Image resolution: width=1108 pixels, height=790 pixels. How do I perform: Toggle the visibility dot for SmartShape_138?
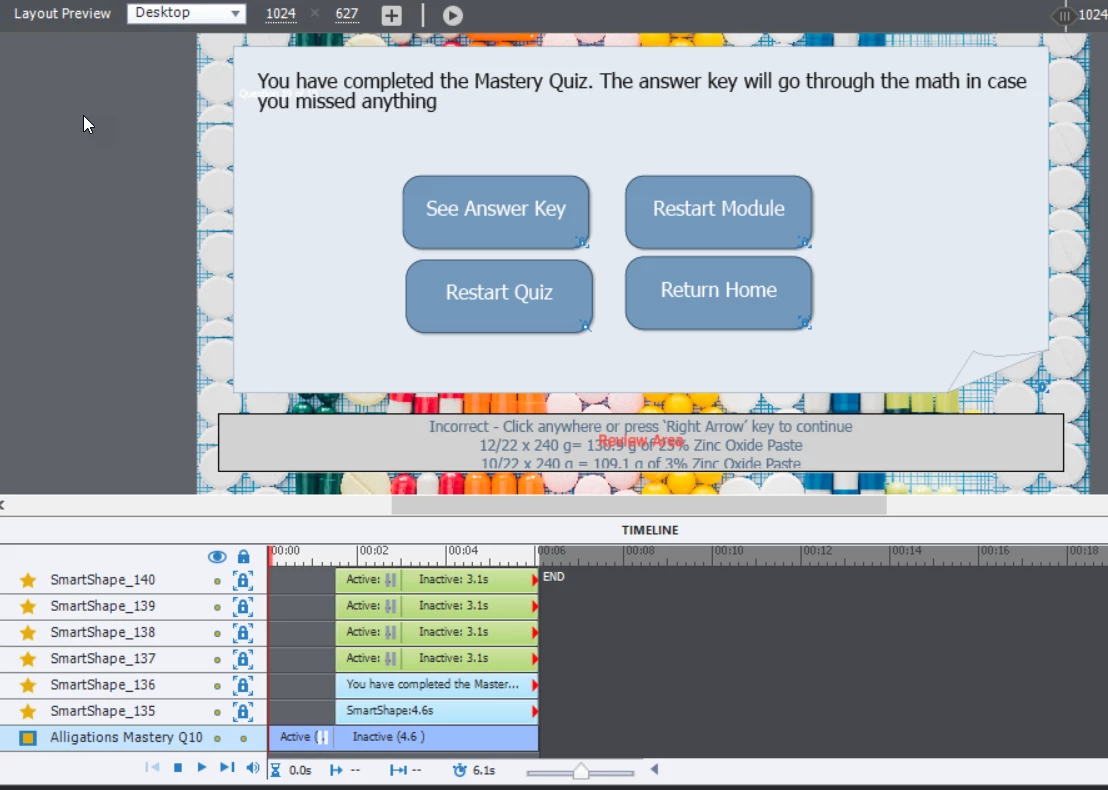click(217, 634)
